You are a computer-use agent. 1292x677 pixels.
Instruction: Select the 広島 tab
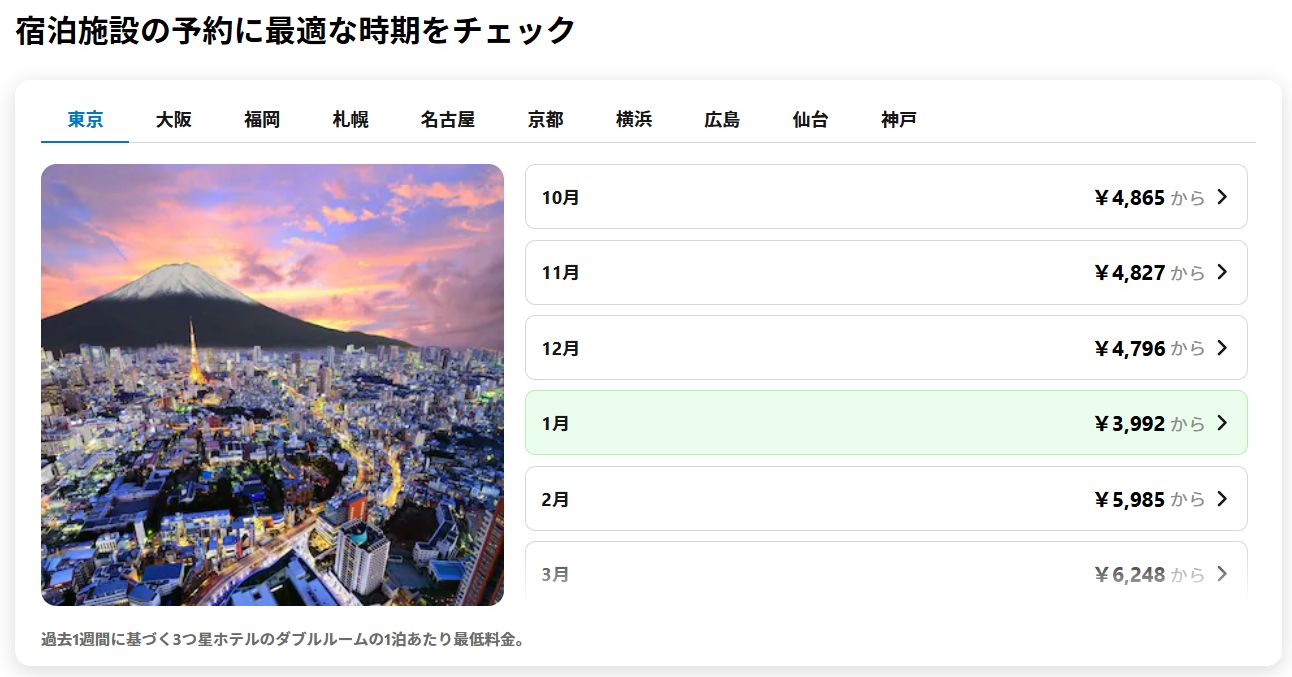click(722, 120)
